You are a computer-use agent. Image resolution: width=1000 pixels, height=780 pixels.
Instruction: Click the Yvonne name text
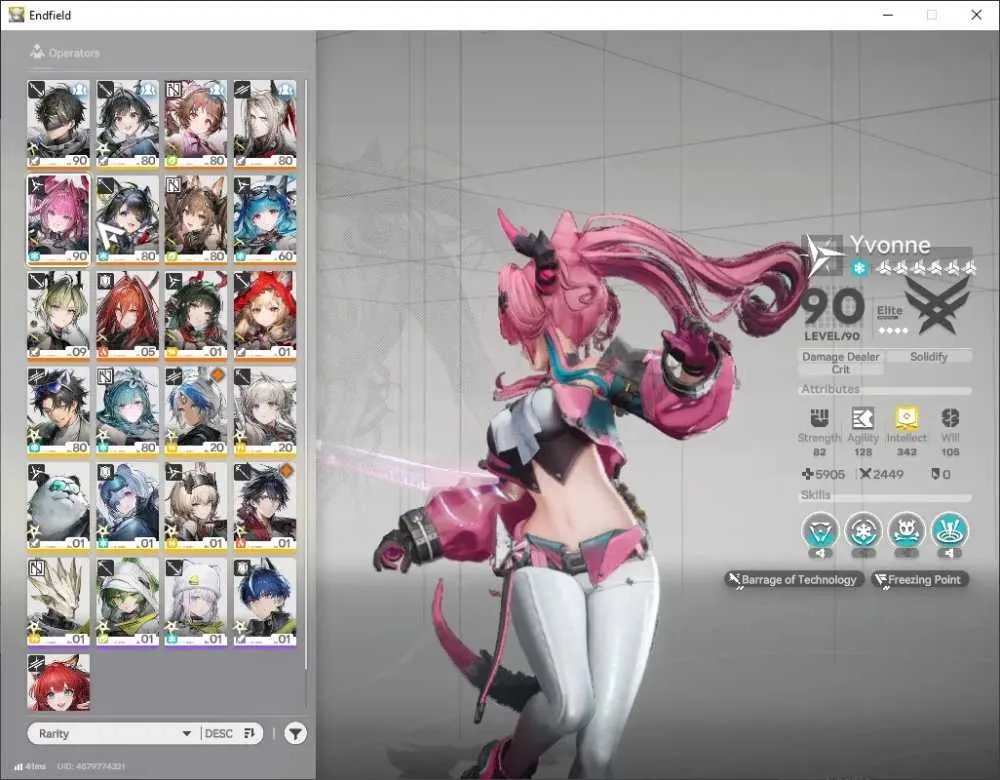pos(890,244)
